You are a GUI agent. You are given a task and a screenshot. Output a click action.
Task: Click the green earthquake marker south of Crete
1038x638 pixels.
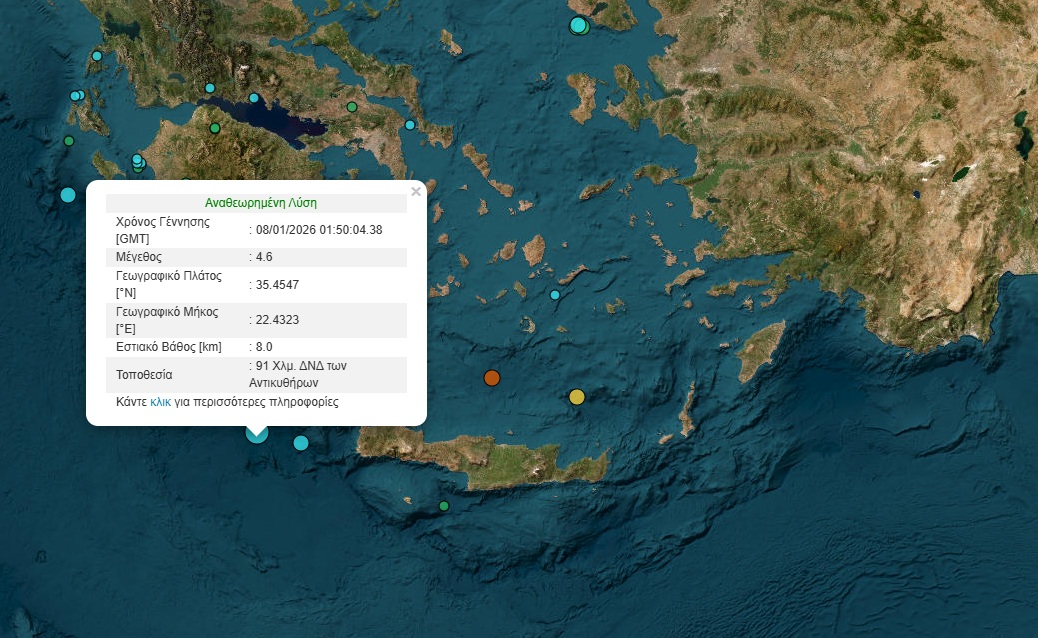(x=444, y=506)
